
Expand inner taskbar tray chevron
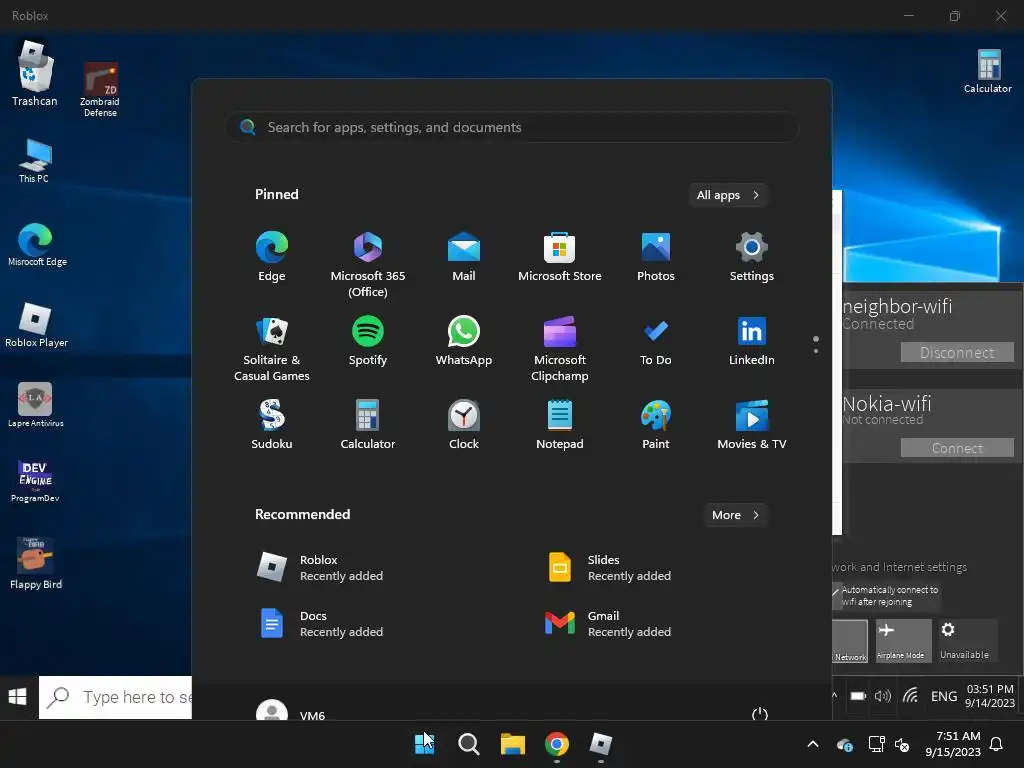pyautogui.click(x=835, y=696)
